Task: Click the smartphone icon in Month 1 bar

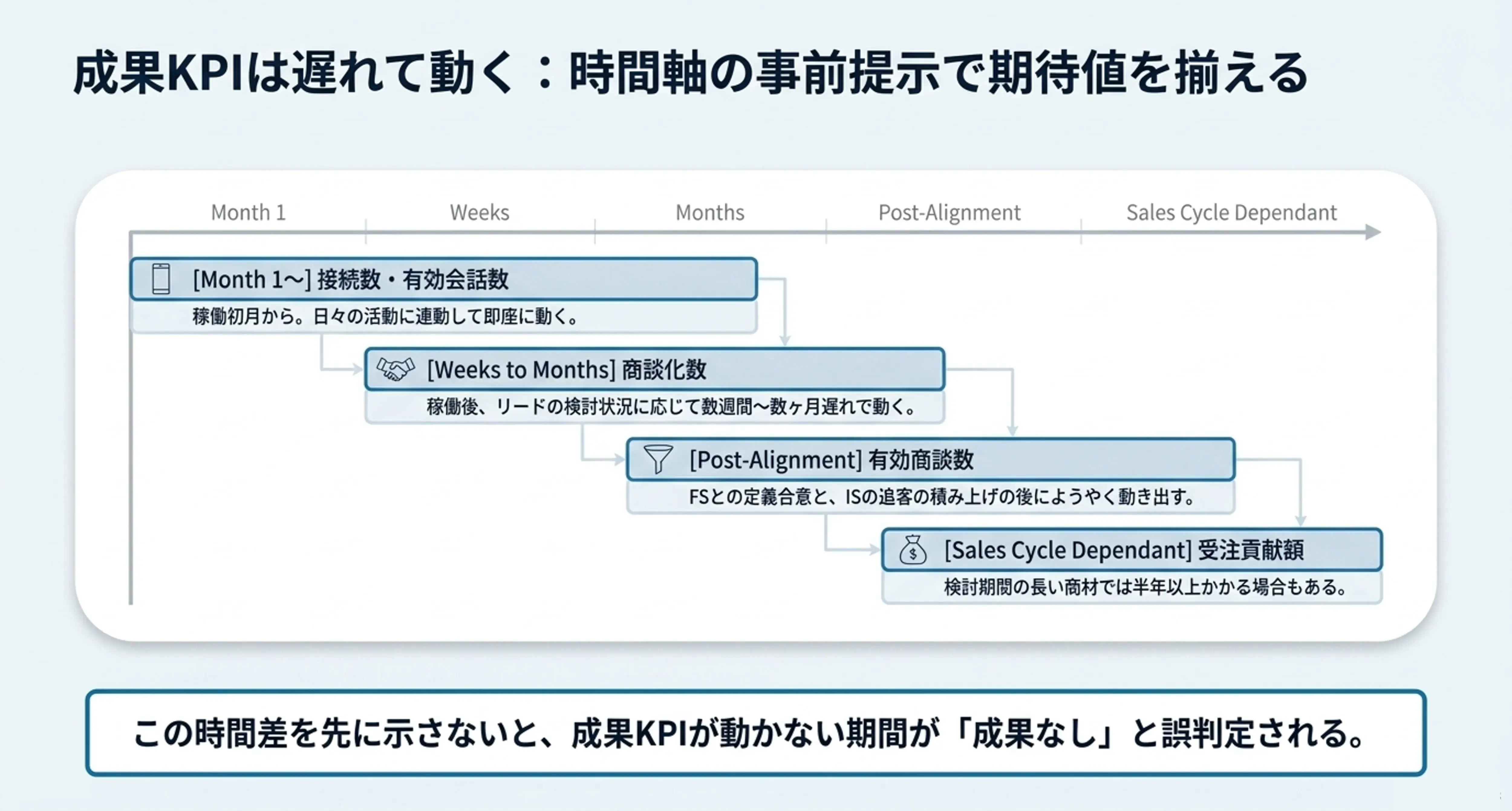Action: click(160, 279)
